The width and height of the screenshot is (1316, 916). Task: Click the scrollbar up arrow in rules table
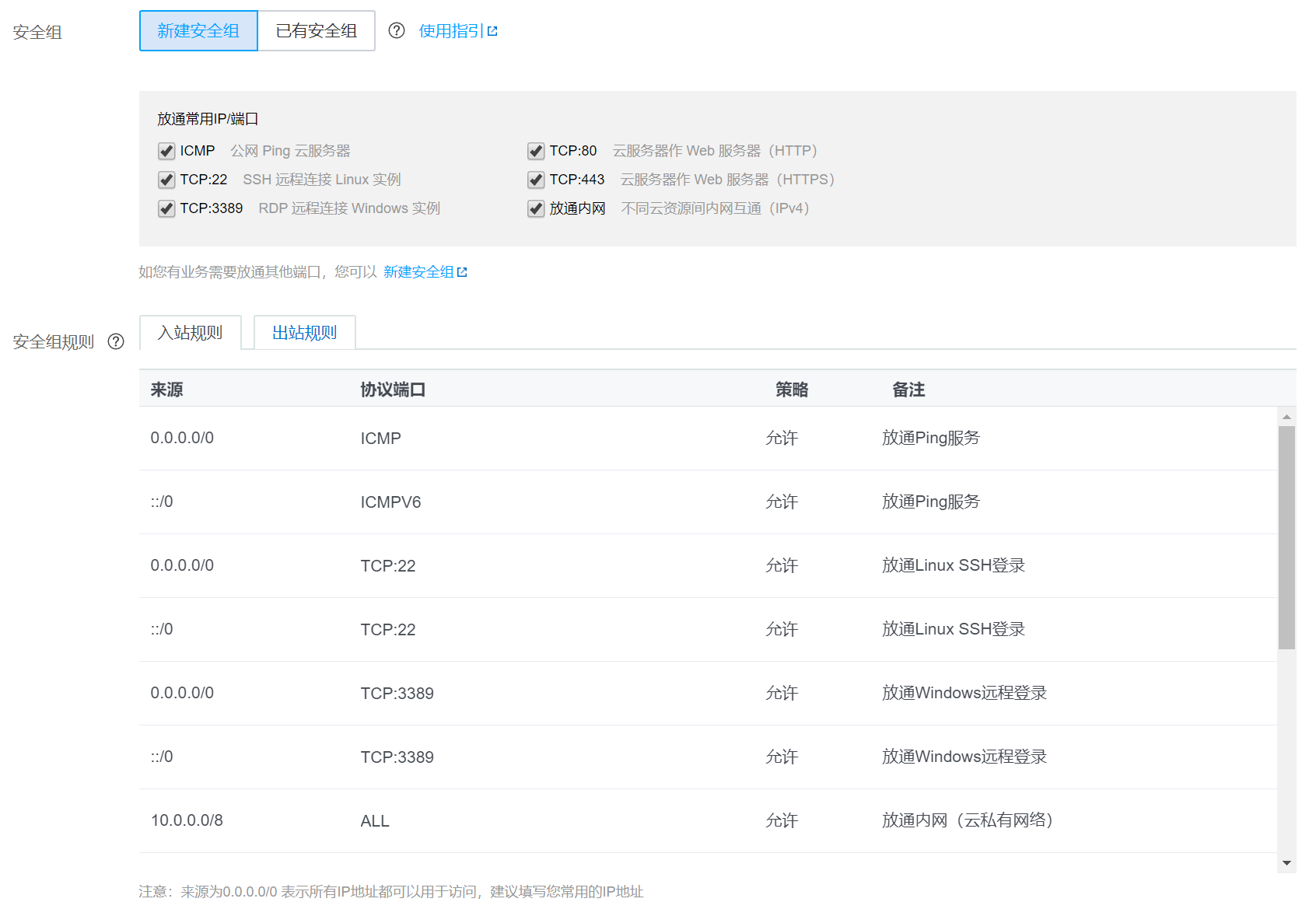click(1286, 417)
